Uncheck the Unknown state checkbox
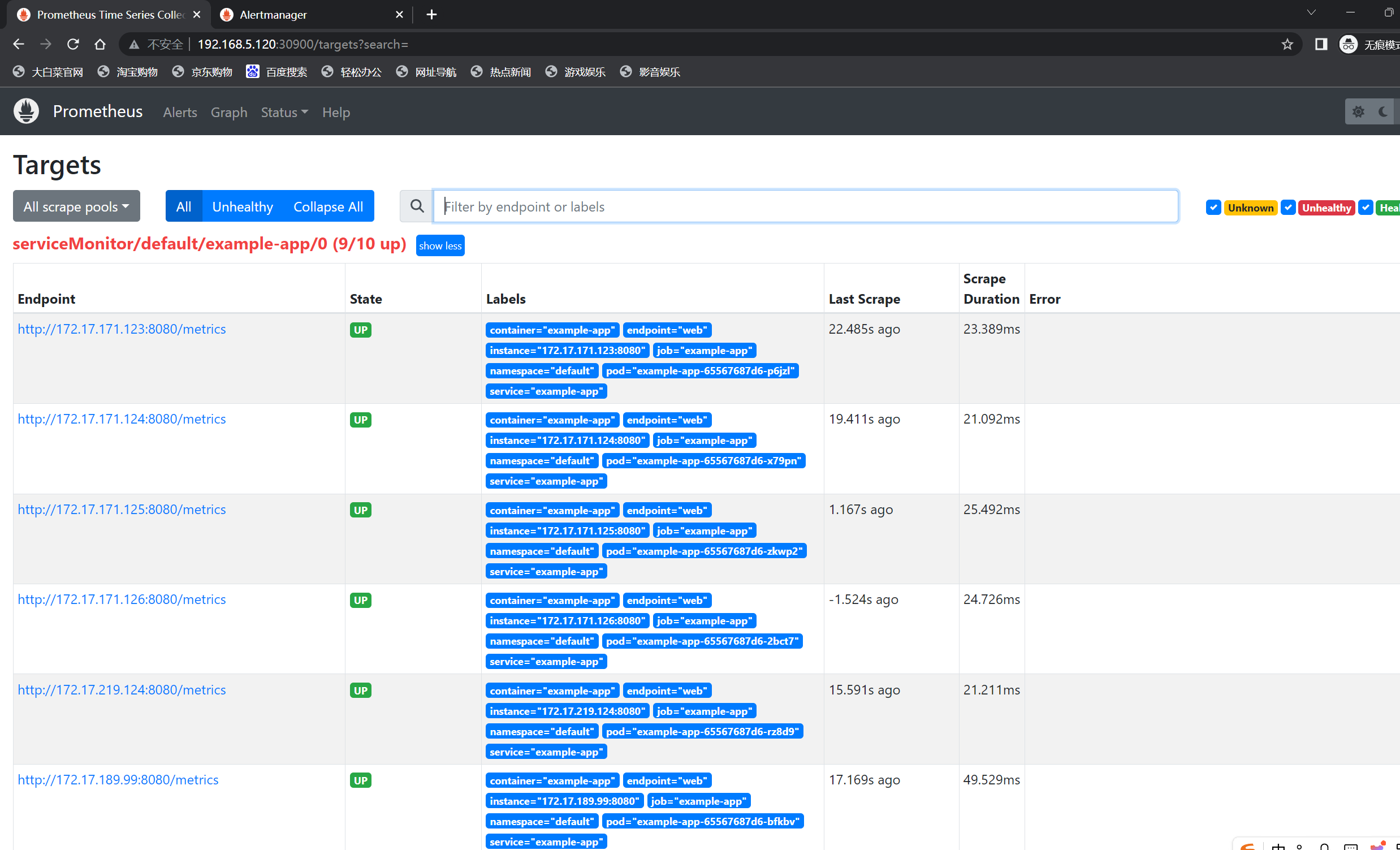Screen dimensions: 1400x850 (x=1213, y=208)
